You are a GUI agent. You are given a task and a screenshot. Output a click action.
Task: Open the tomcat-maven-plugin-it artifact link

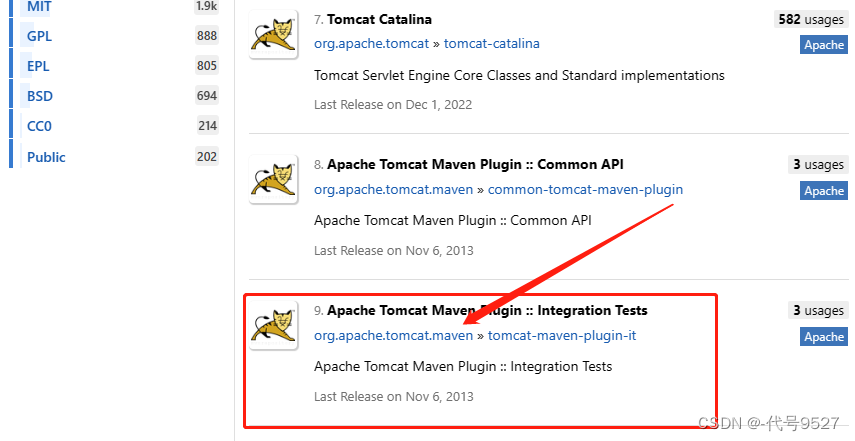coord(562,335)
